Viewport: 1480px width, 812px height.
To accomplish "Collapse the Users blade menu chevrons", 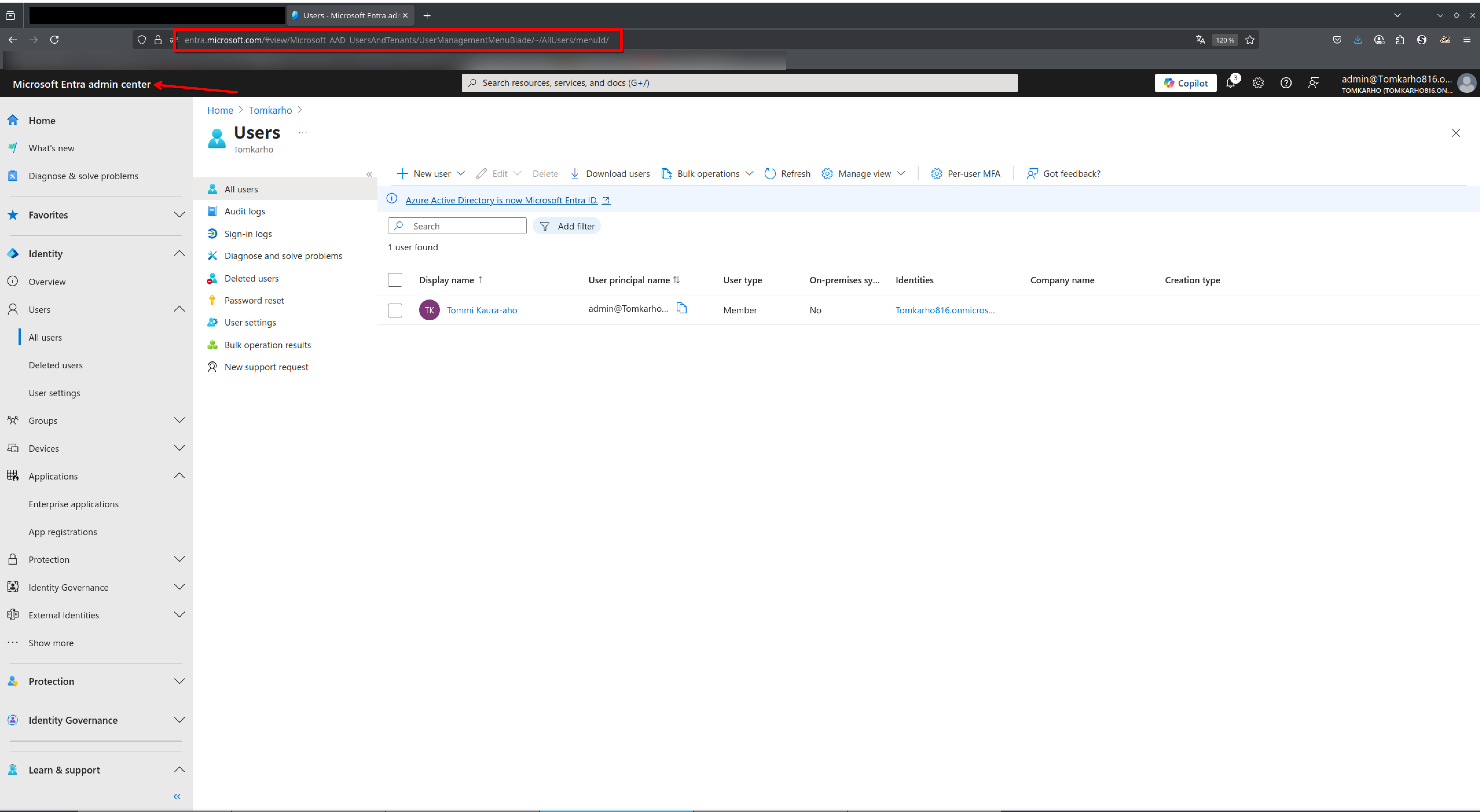I will pos(369,174).
